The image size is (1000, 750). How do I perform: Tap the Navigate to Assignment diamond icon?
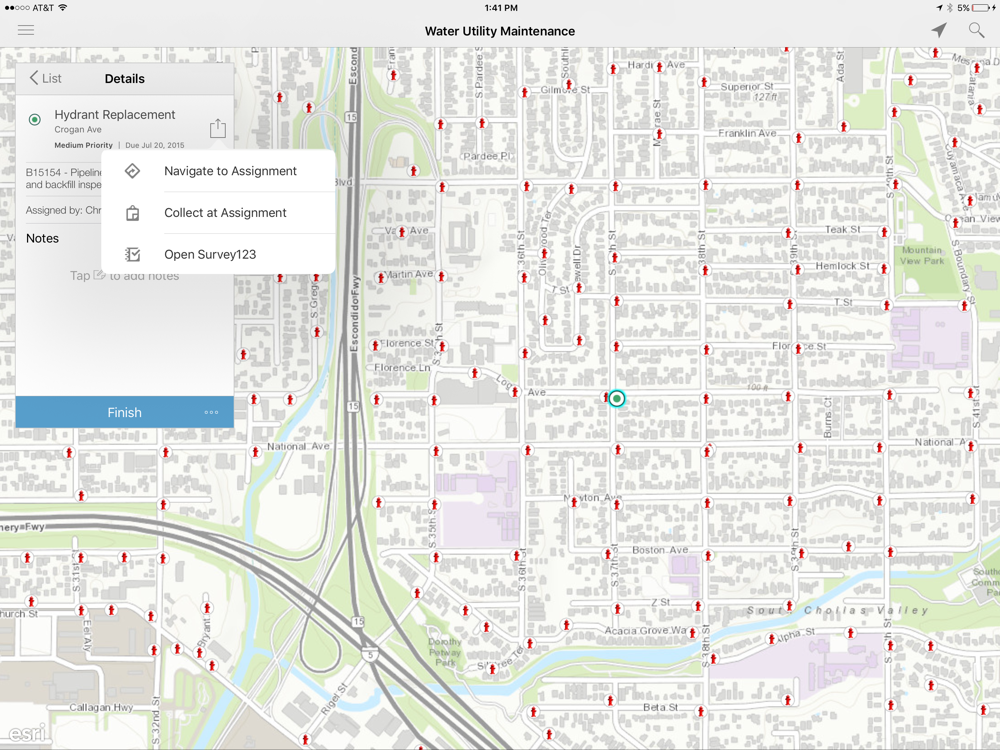pyautogui.click(x=132, y=171)
